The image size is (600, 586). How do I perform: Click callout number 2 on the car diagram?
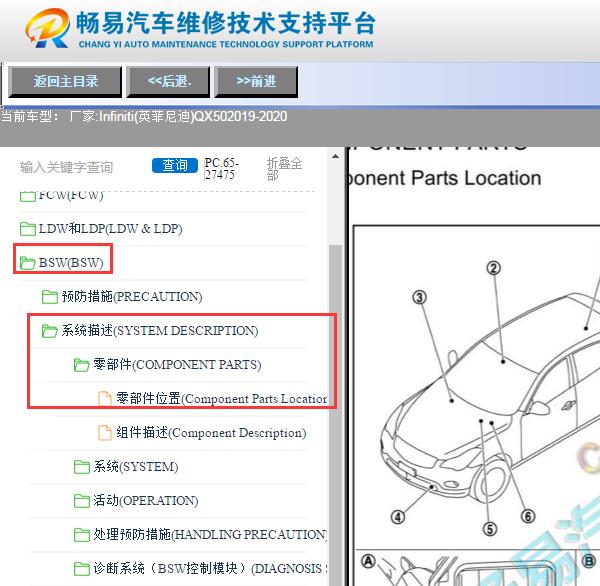coord(494,268)
